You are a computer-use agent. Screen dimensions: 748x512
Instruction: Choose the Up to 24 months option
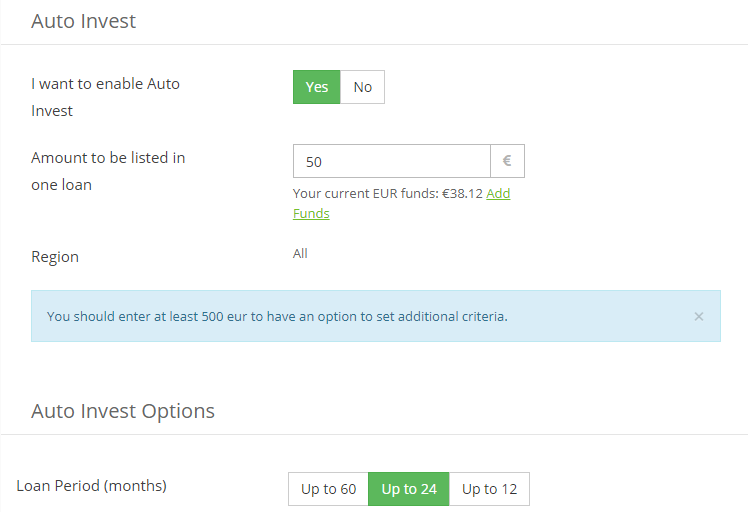pos(409,489)
